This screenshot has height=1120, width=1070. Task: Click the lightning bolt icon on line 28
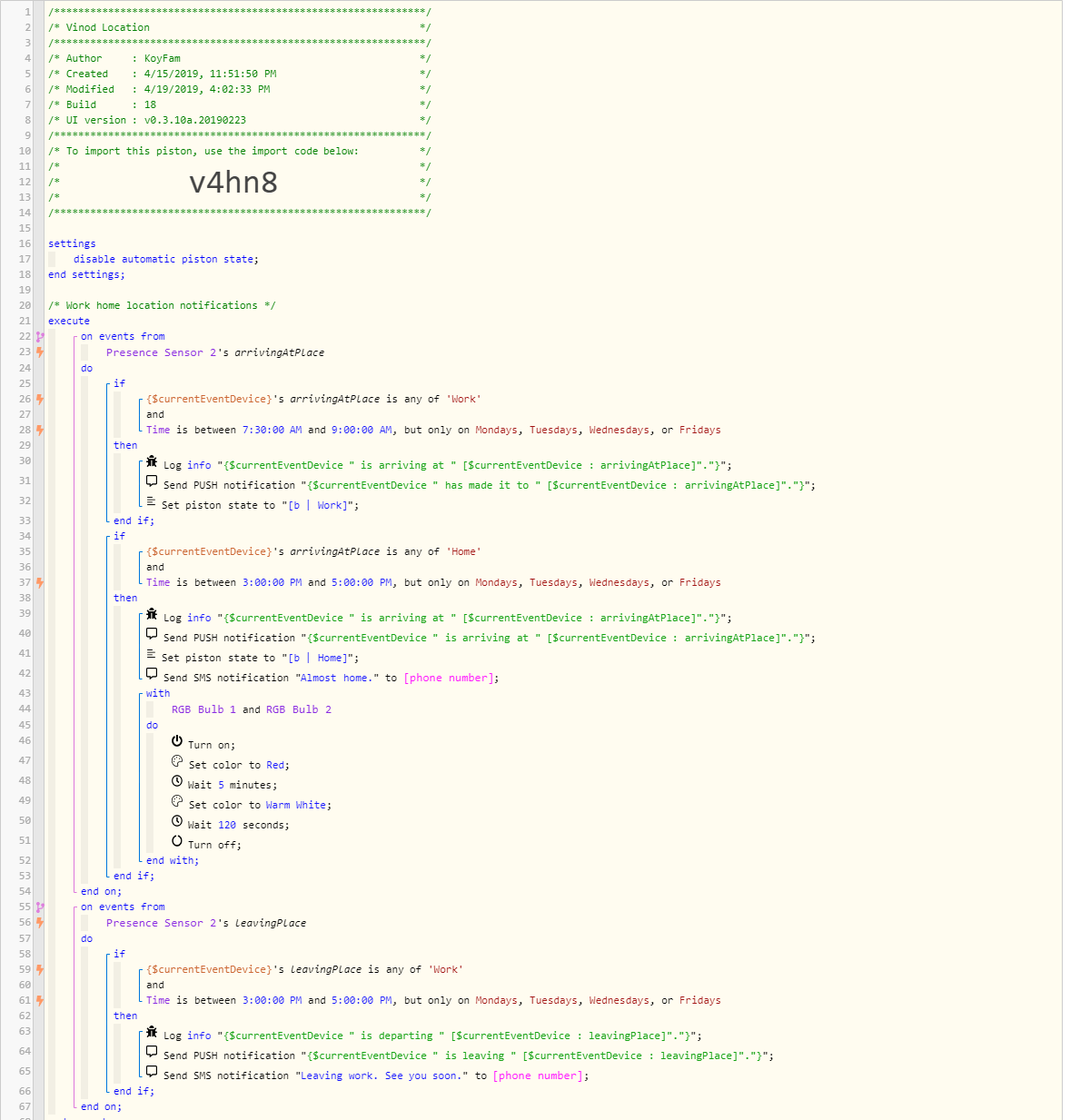pos(40,430)
